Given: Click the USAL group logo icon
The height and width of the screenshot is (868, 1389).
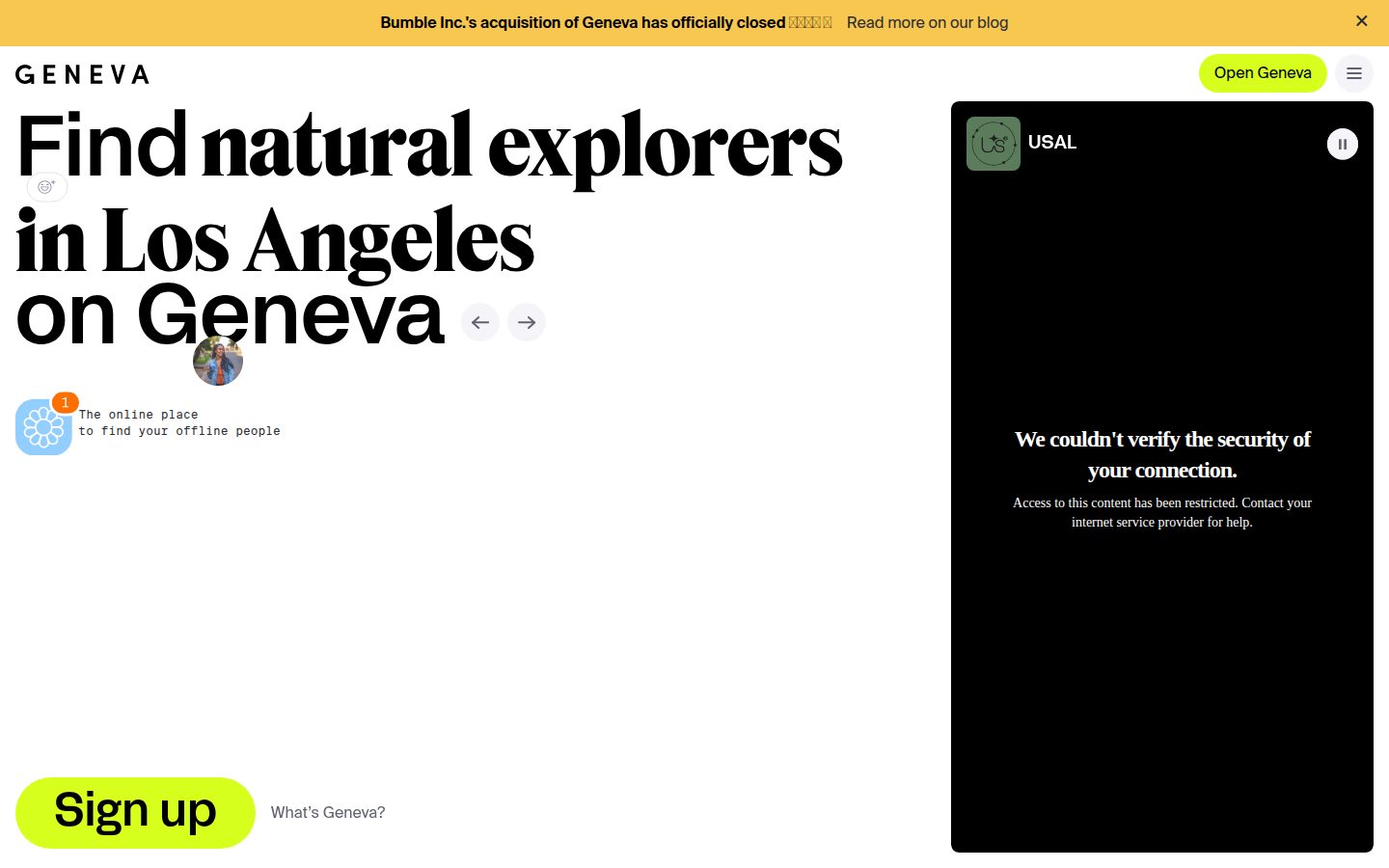Looking at the screenshot, I should tap(994, 144).
